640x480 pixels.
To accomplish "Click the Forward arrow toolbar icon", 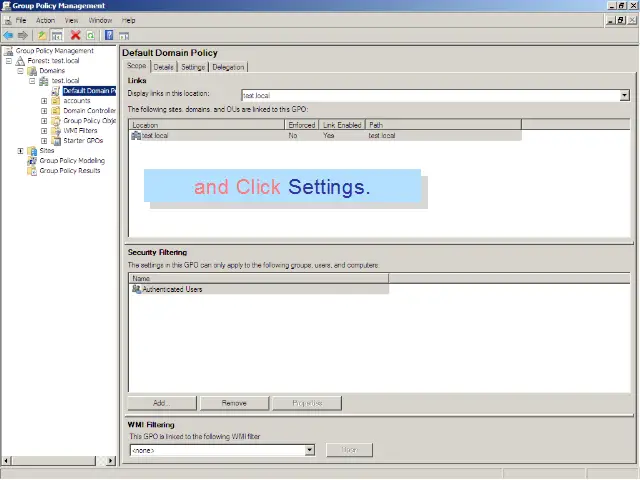I will 23,36.
